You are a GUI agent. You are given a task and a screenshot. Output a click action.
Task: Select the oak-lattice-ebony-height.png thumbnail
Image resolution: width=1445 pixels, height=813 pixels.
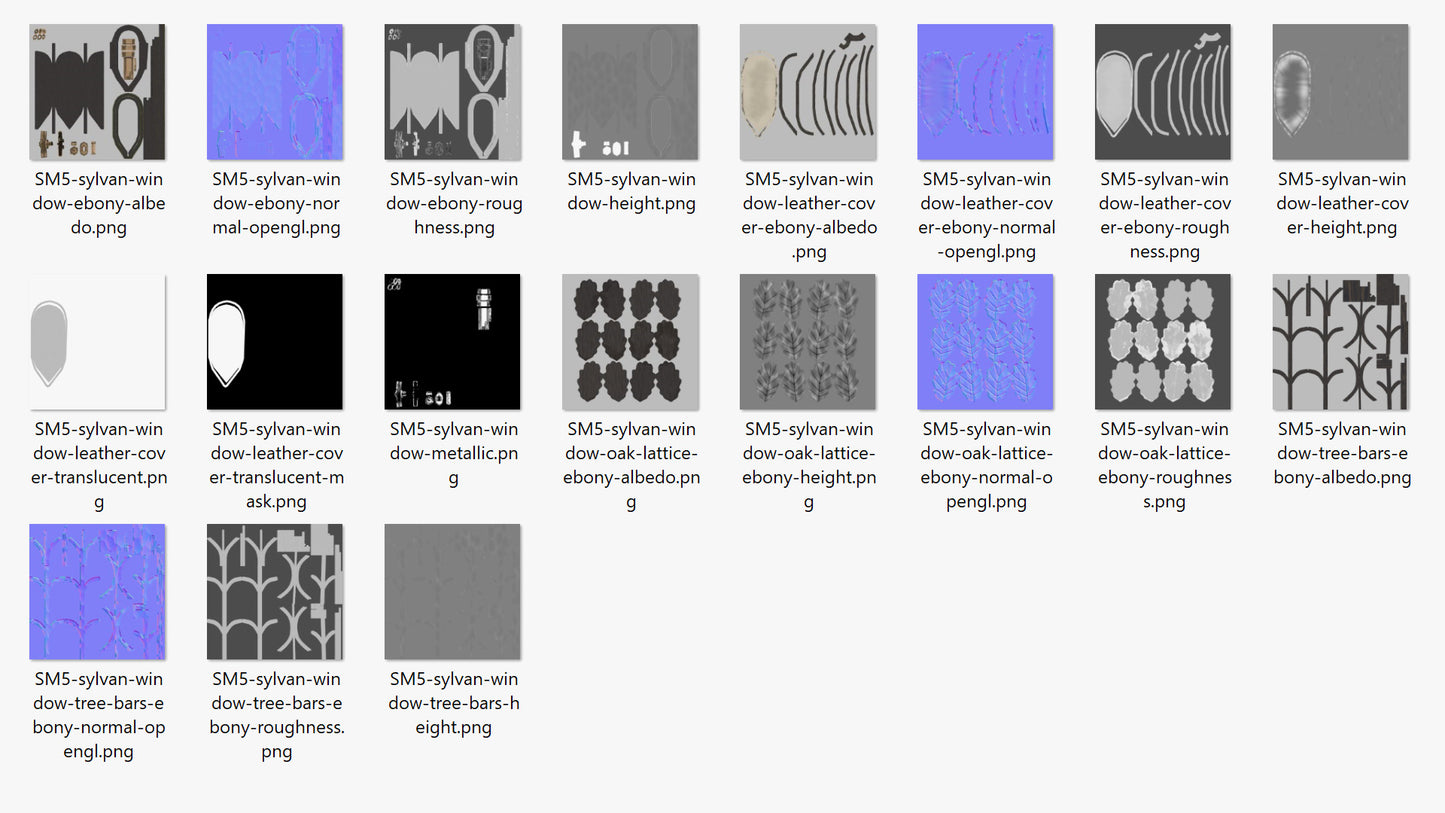808,342
